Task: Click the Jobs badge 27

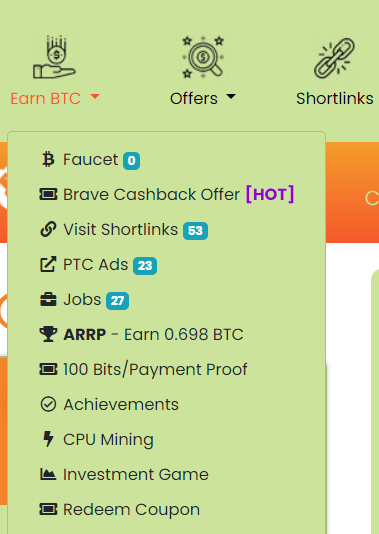Action: pyautogui.click(x=117, y=301)
